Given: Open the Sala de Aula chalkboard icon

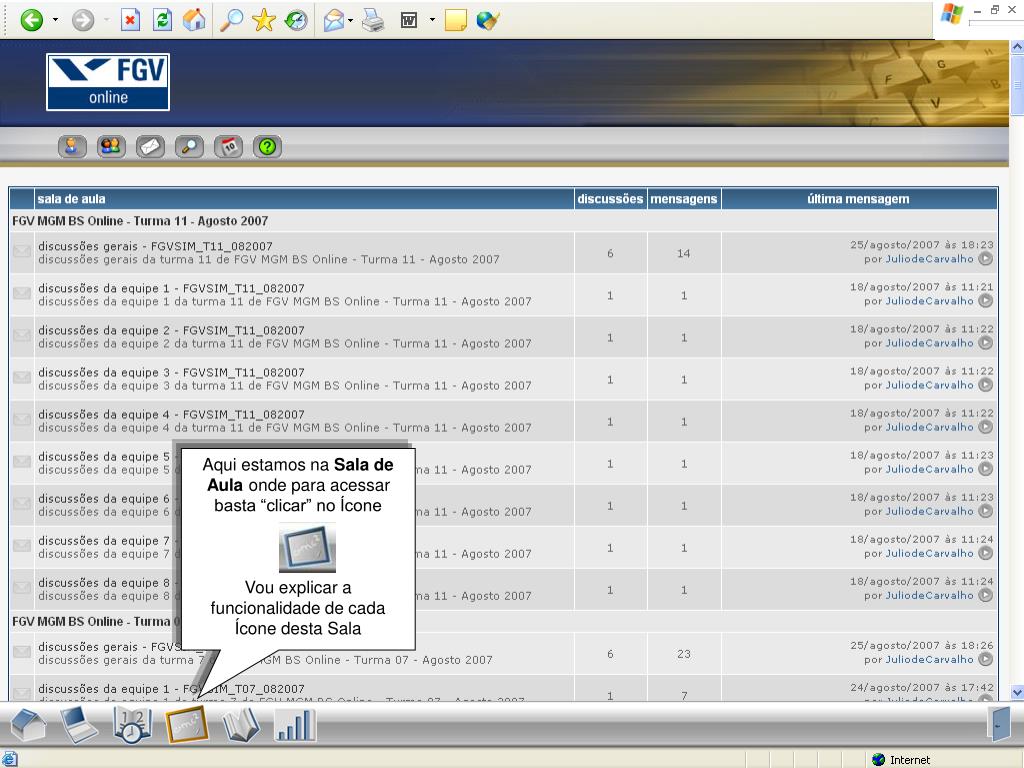Looking at the screenshot, I should 187,725.
